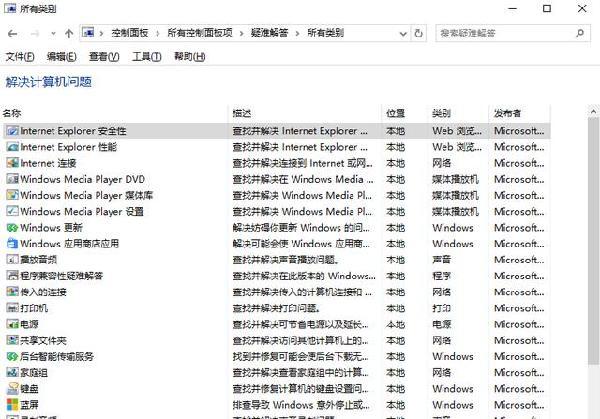Sort by the 位置 column header

click(x=395, y=113)
